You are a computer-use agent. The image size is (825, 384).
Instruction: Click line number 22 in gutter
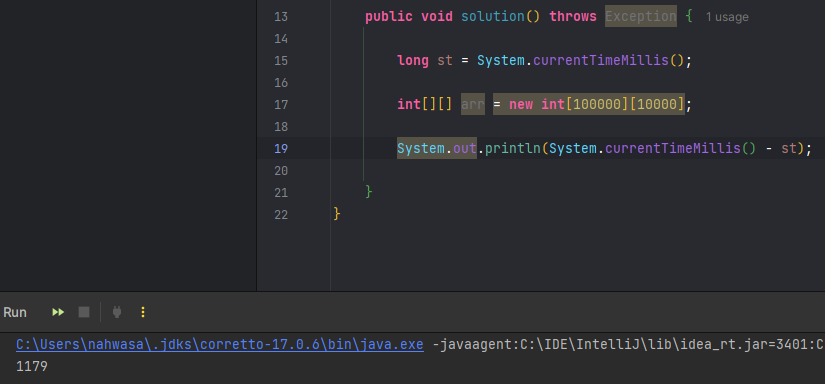coord(280,215)
